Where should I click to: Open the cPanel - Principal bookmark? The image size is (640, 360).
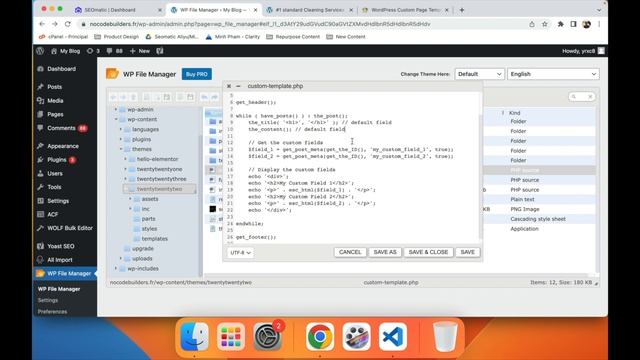(63, 37)
